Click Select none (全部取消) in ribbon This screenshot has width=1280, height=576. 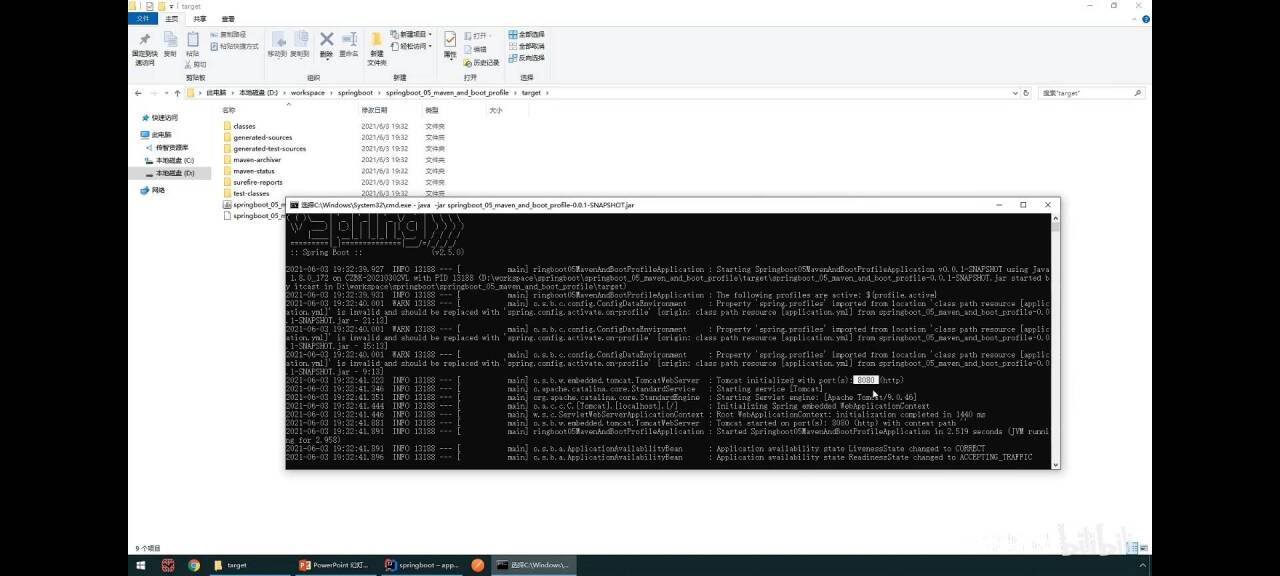point(526,46)
